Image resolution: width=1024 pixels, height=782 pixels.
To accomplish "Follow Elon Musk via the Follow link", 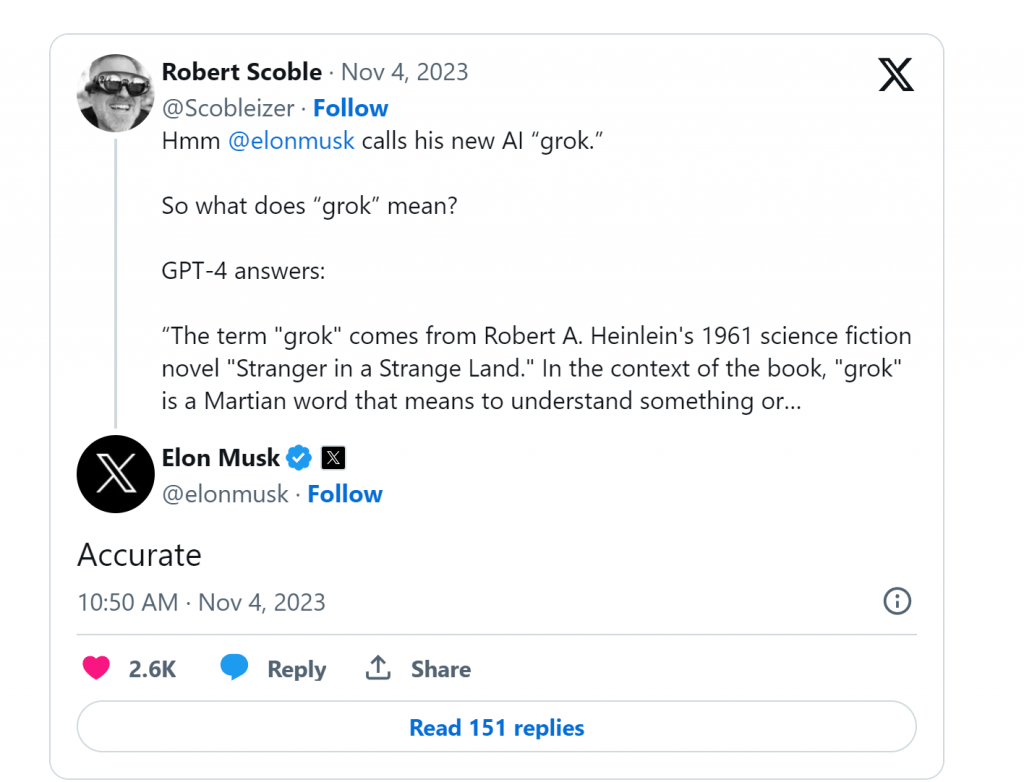I will [345, 494].
